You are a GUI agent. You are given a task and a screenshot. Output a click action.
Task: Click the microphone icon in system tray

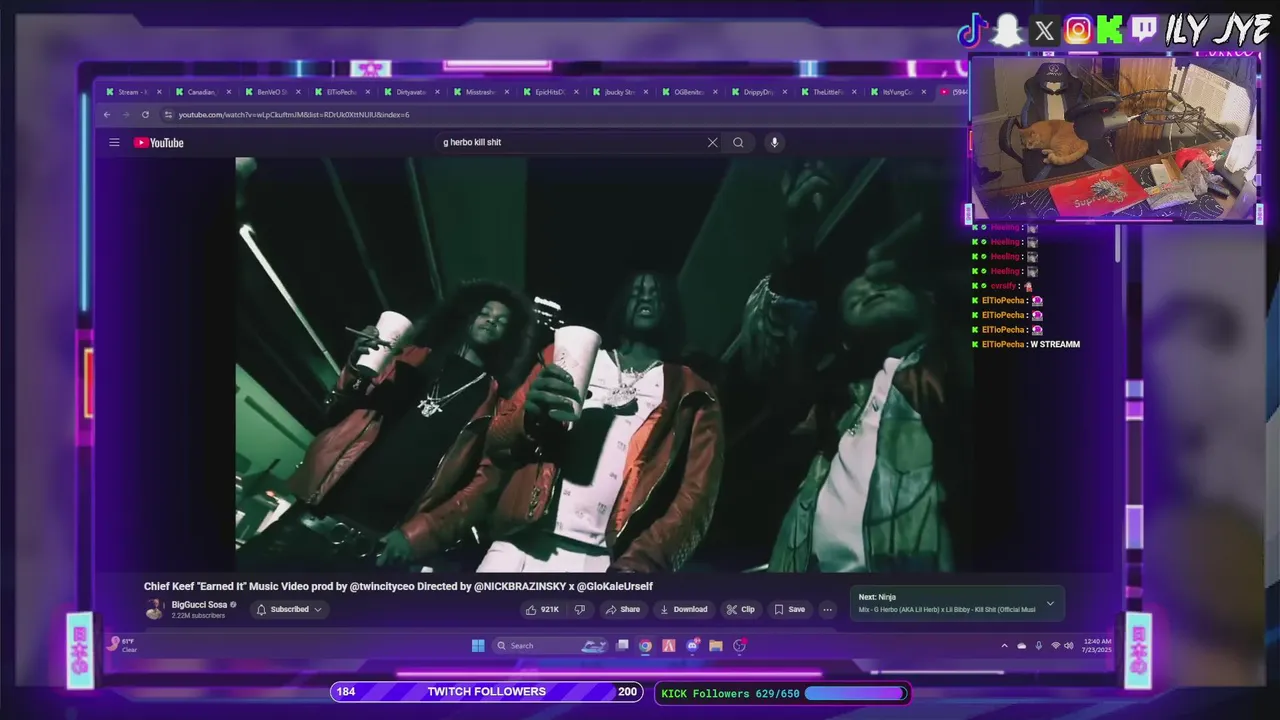[x=1039, y=646]
